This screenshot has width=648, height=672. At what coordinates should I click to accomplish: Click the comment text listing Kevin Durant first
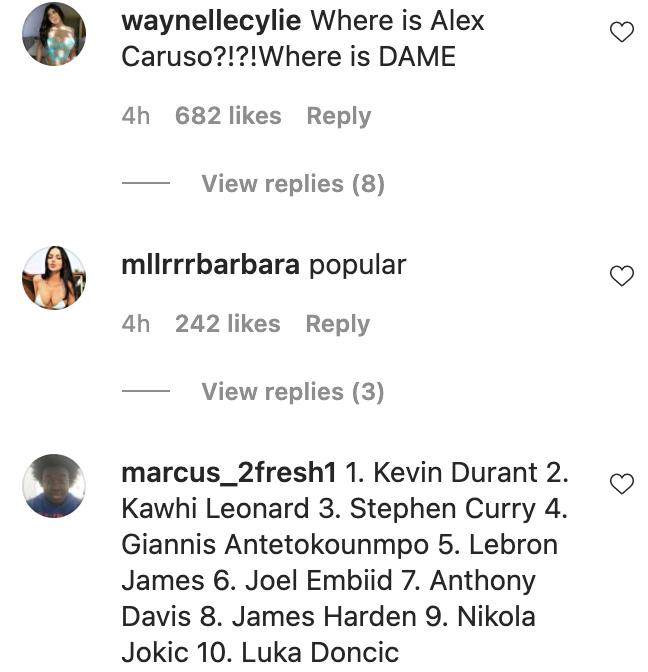[340, 563]
